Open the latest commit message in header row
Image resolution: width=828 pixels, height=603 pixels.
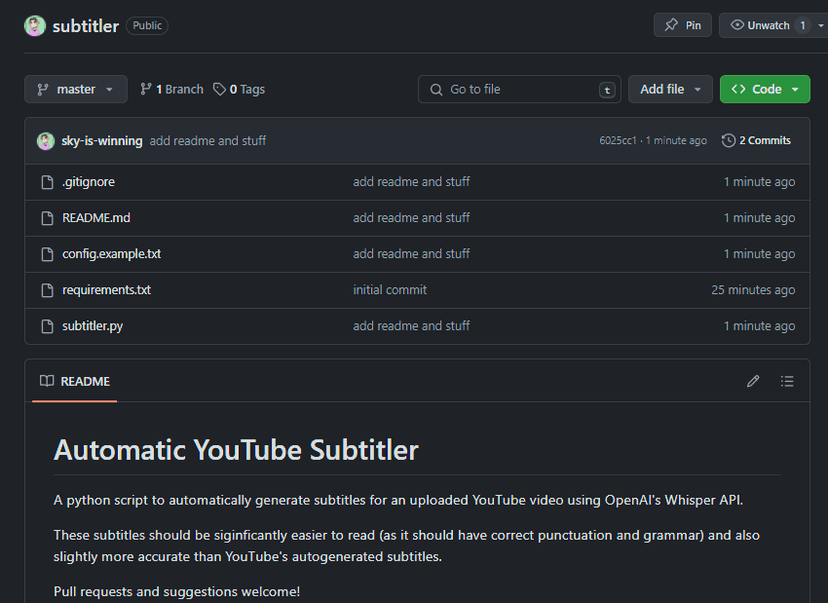(x=208, y=141)
